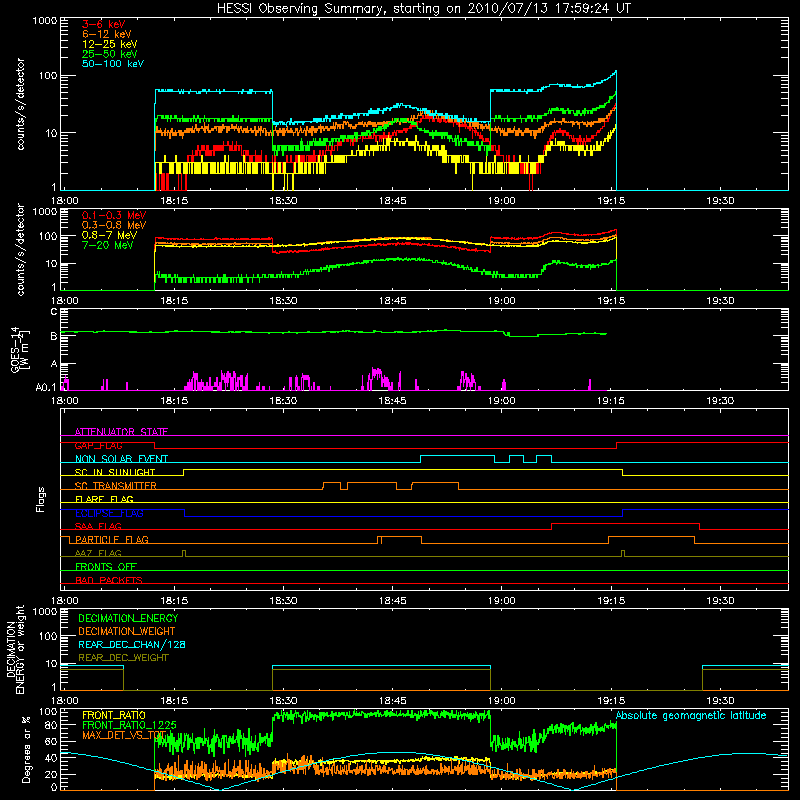Image resolution: width=800 pixels, height=800 pixels.
Task: Click 19:30 tick under decimation plot
Action: 720,701
